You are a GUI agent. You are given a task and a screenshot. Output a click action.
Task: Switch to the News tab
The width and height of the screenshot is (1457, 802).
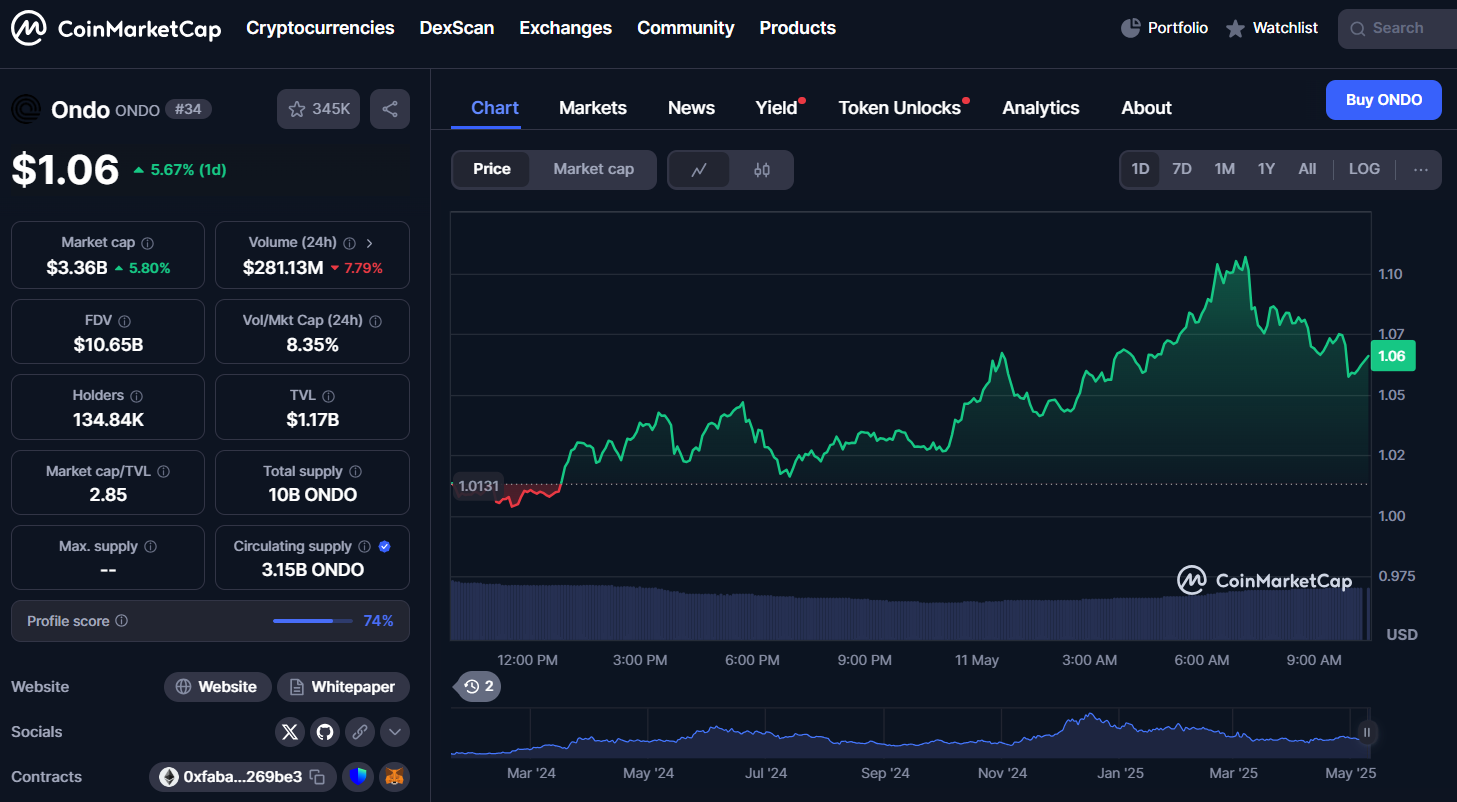pos(691,108)
